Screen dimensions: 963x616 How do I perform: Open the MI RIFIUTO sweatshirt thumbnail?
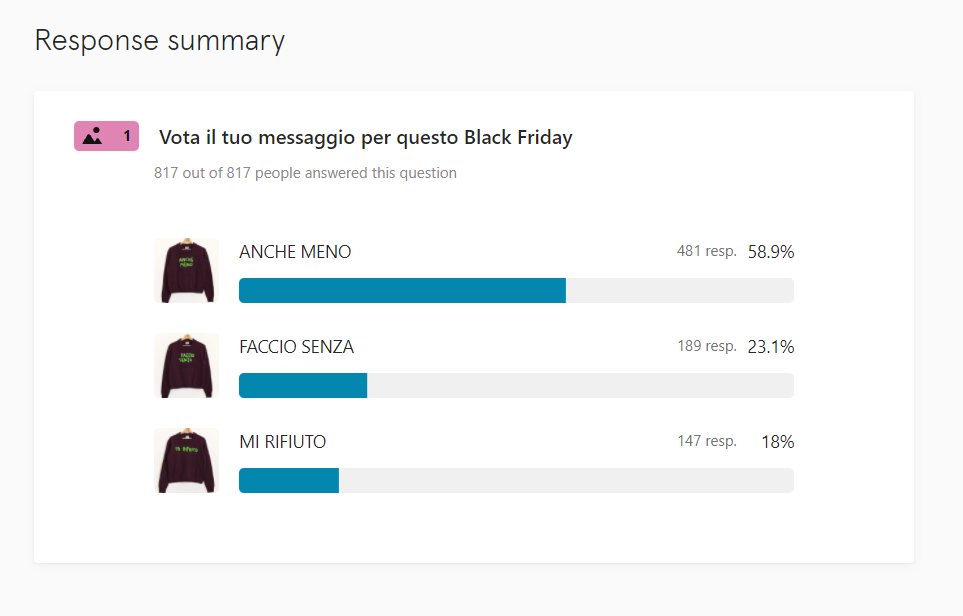(x=186, y=461)
